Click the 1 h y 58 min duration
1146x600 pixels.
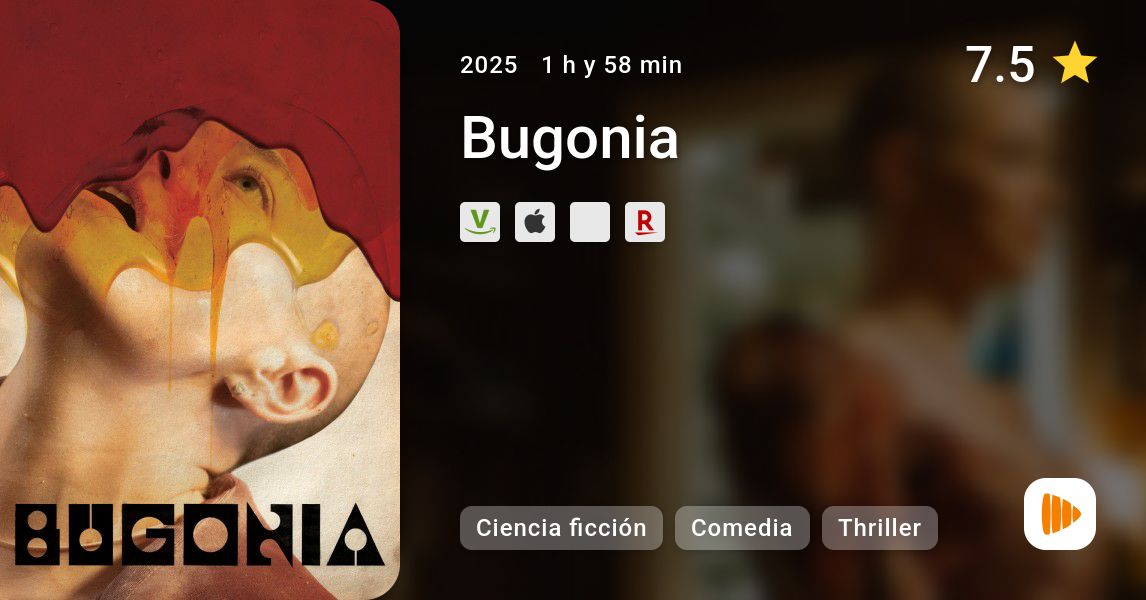[x=612, y=65]
